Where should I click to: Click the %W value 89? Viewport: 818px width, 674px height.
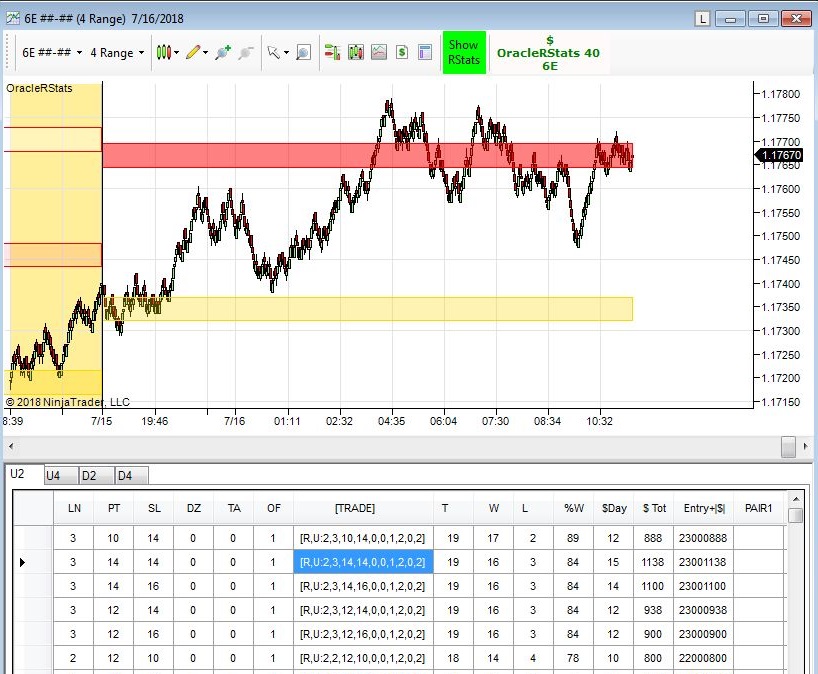point(573,538)
